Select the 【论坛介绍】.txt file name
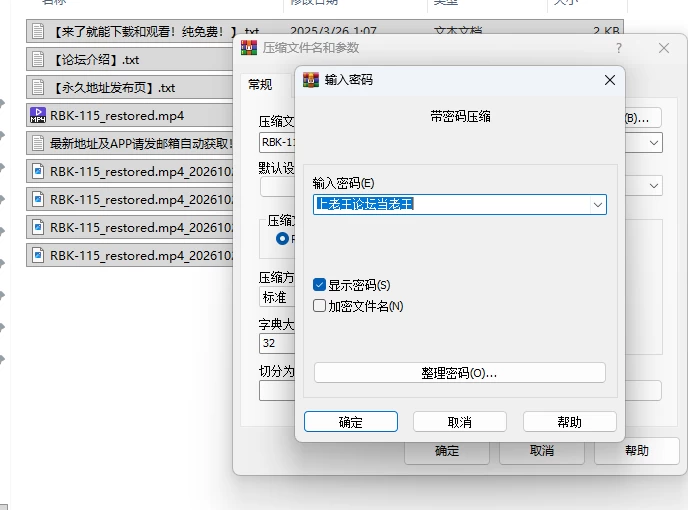Viewport: 688px width, 510px height. click(x=95, y=60)
